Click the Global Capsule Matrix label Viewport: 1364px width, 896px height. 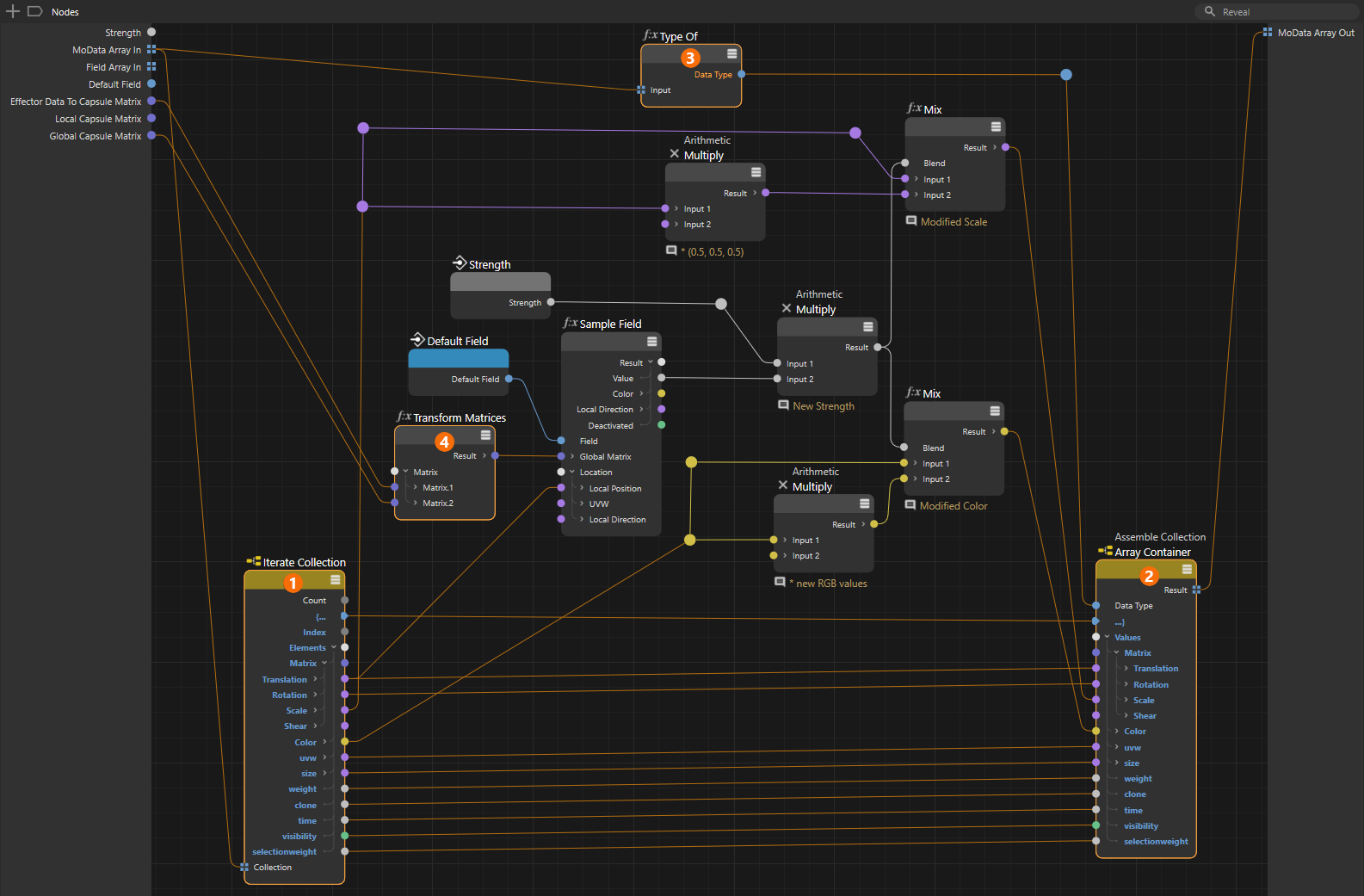pos(96,136)
